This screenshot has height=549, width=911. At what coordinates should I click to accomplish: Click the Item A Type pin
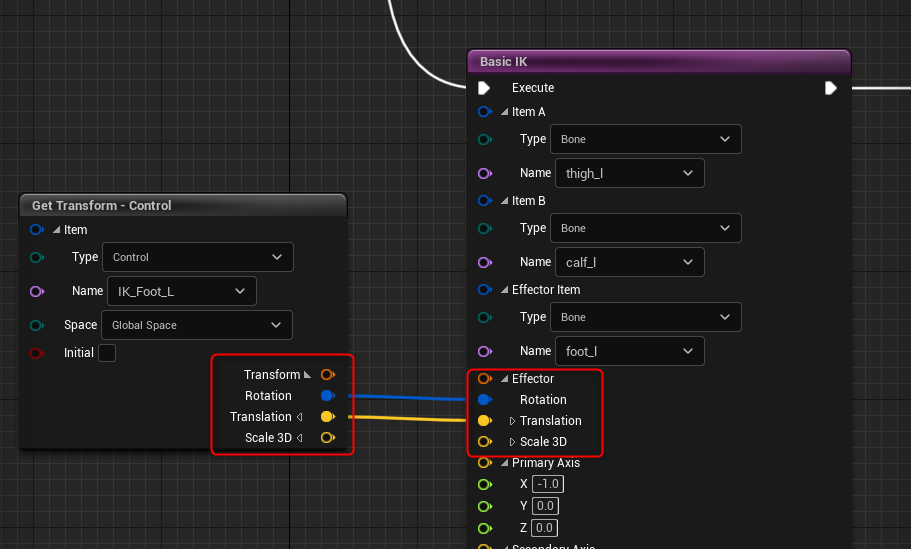(x=485, y=139)
